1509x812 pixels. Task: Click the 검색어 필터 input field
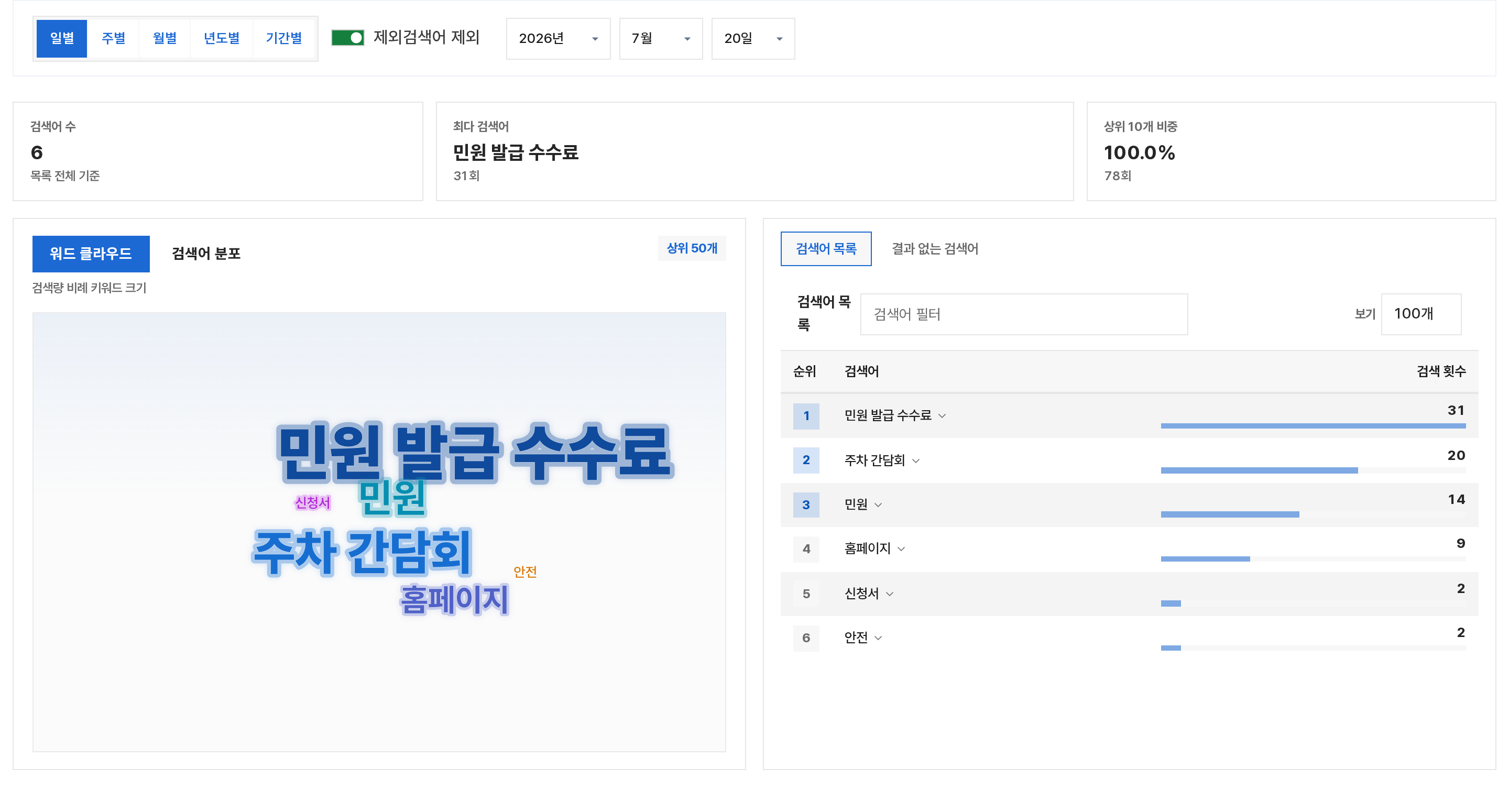1023,314
